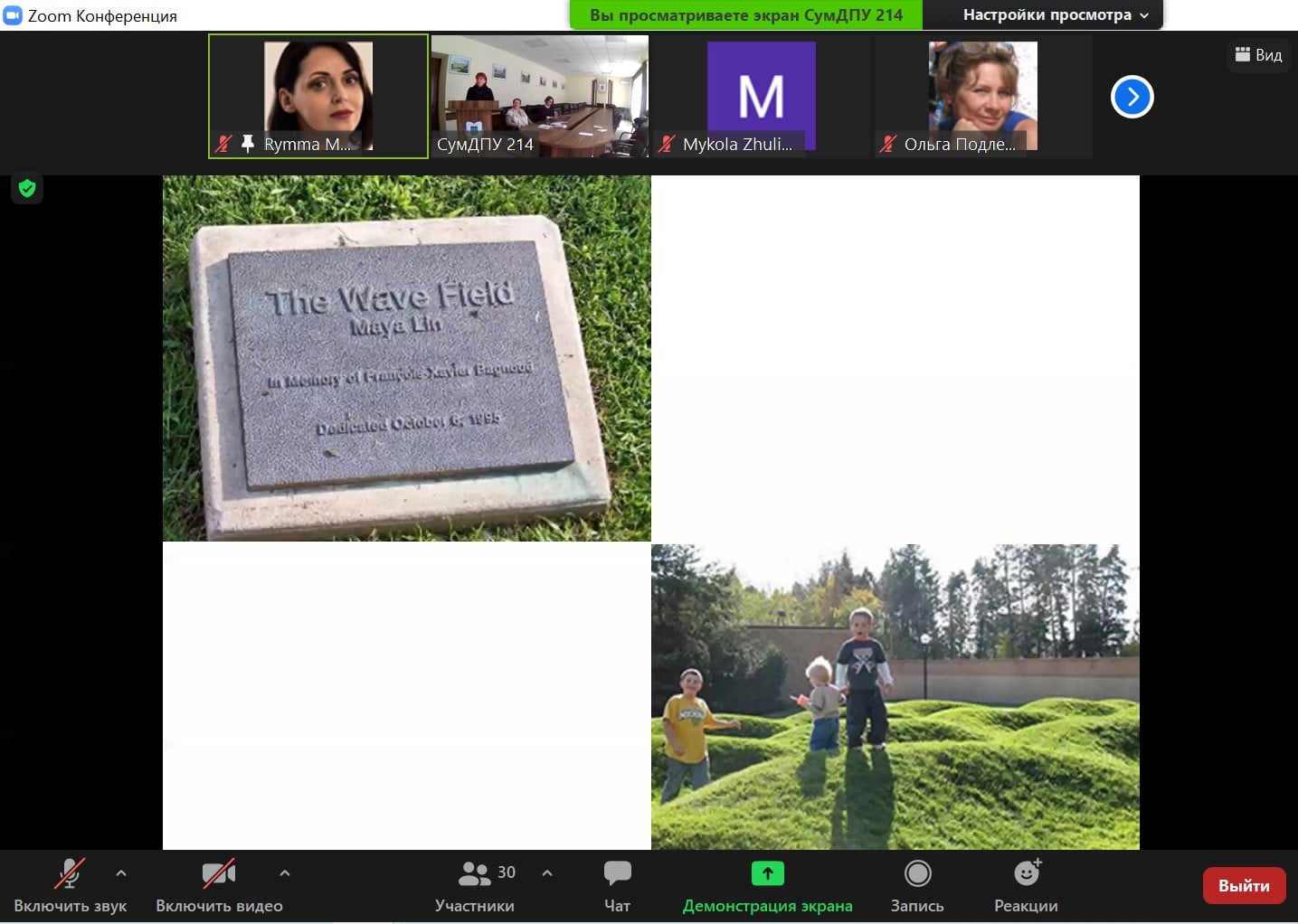Screen dimensions: 1298x924
Task: Click the photo of children on grass
Action: 895,696
